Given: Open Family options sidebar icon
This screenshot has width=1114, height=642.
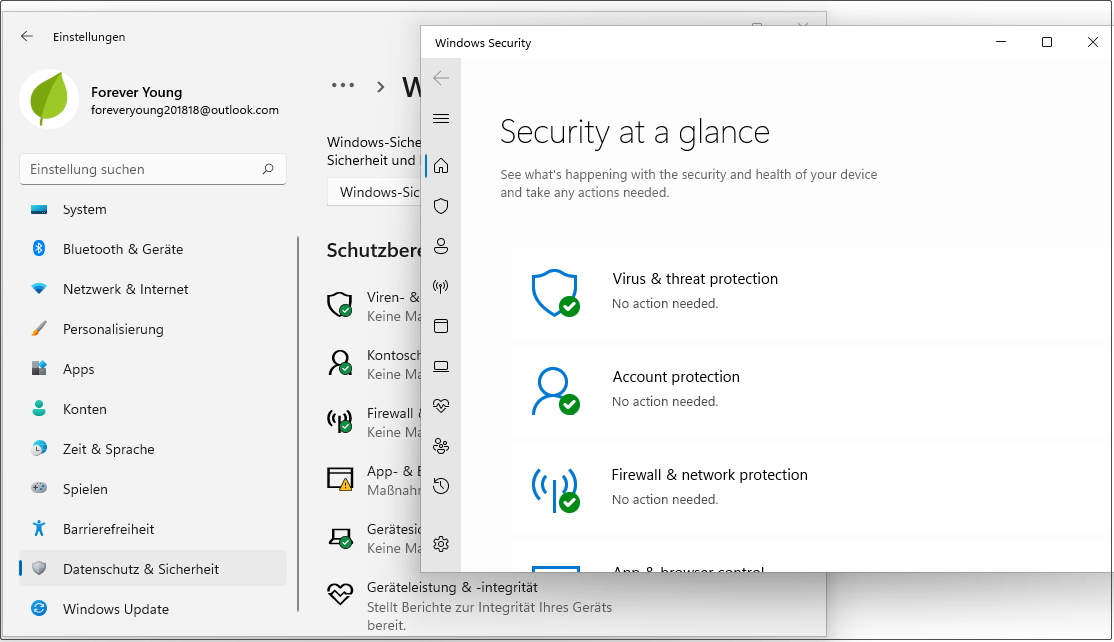Looking at the screenshot, I should coord(441,446).
